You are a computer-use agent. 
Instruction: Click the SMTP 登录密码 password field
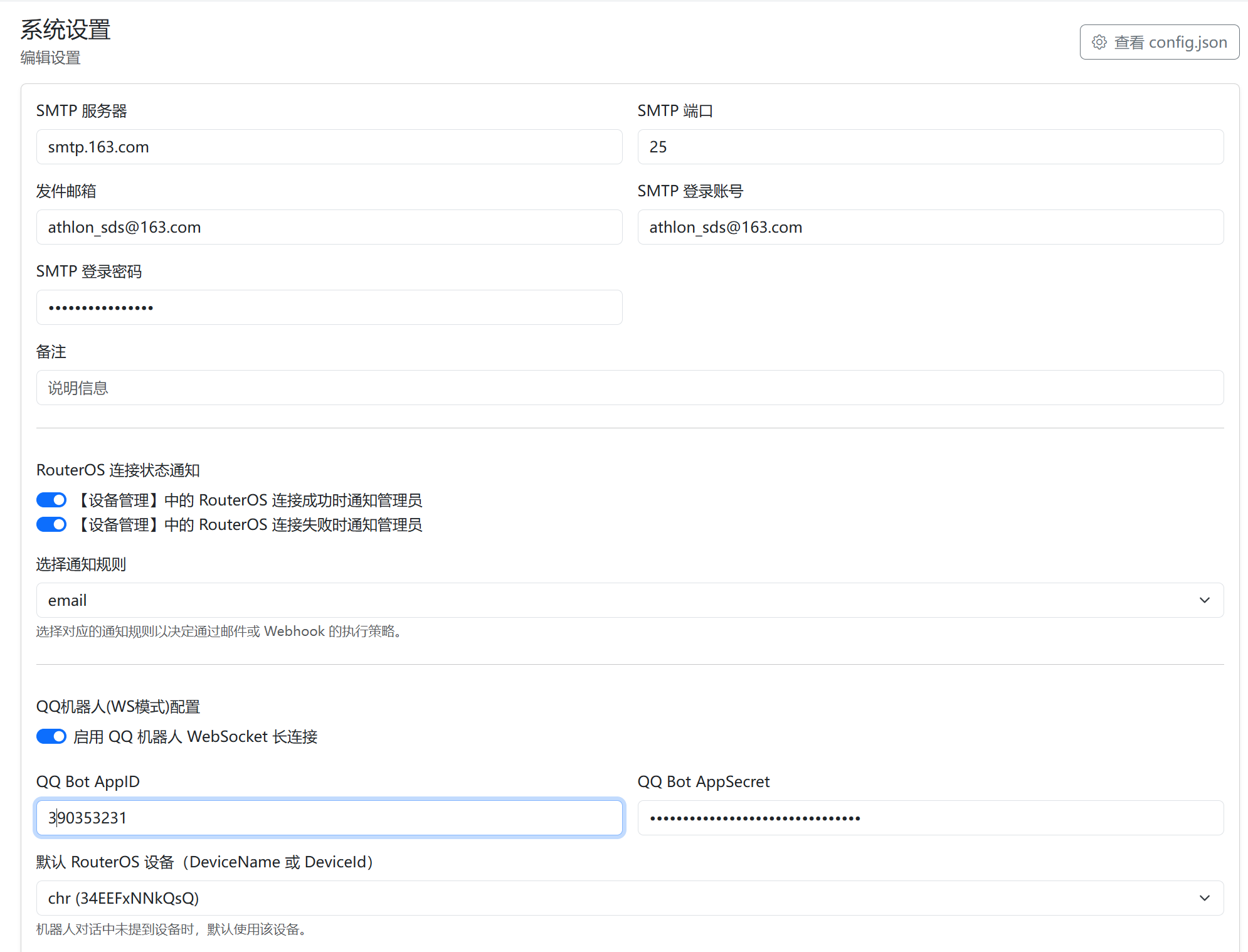tap(329, 307)
